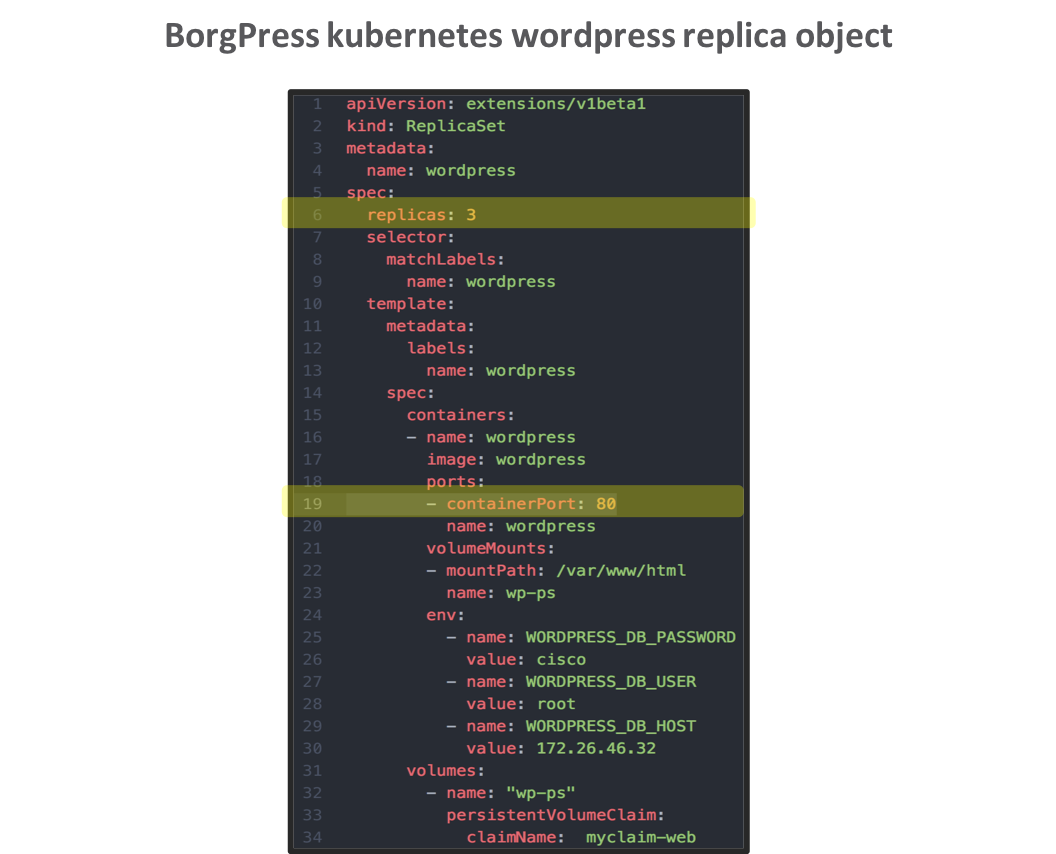Image resolution: width=1056 pixels, height=854 pixels.
Task: Click the yellow marker right of replicas line
Action: click(x=752, y=213)
